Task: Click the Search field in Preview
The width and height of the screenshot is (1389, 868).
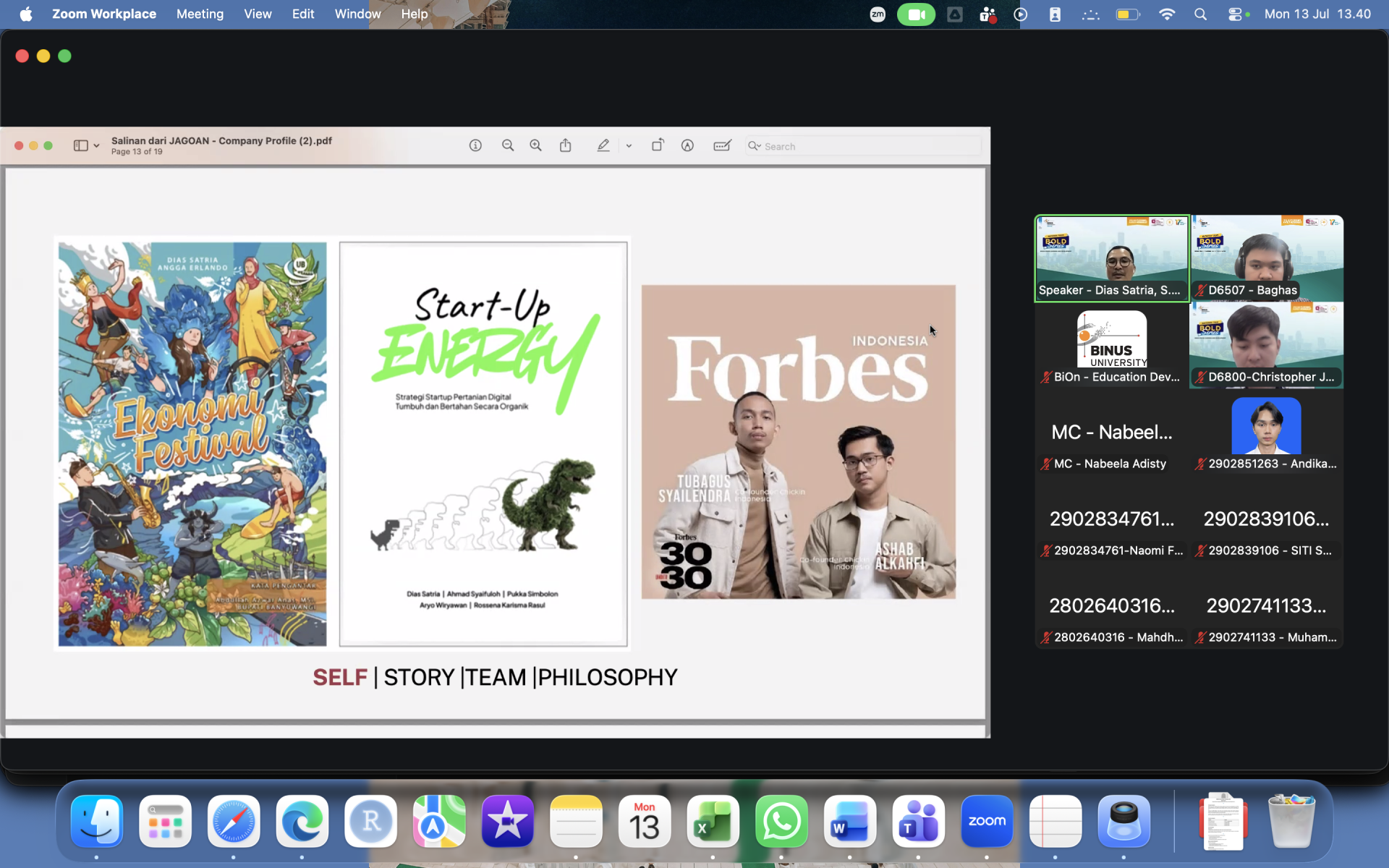Action: coord(863,146)
